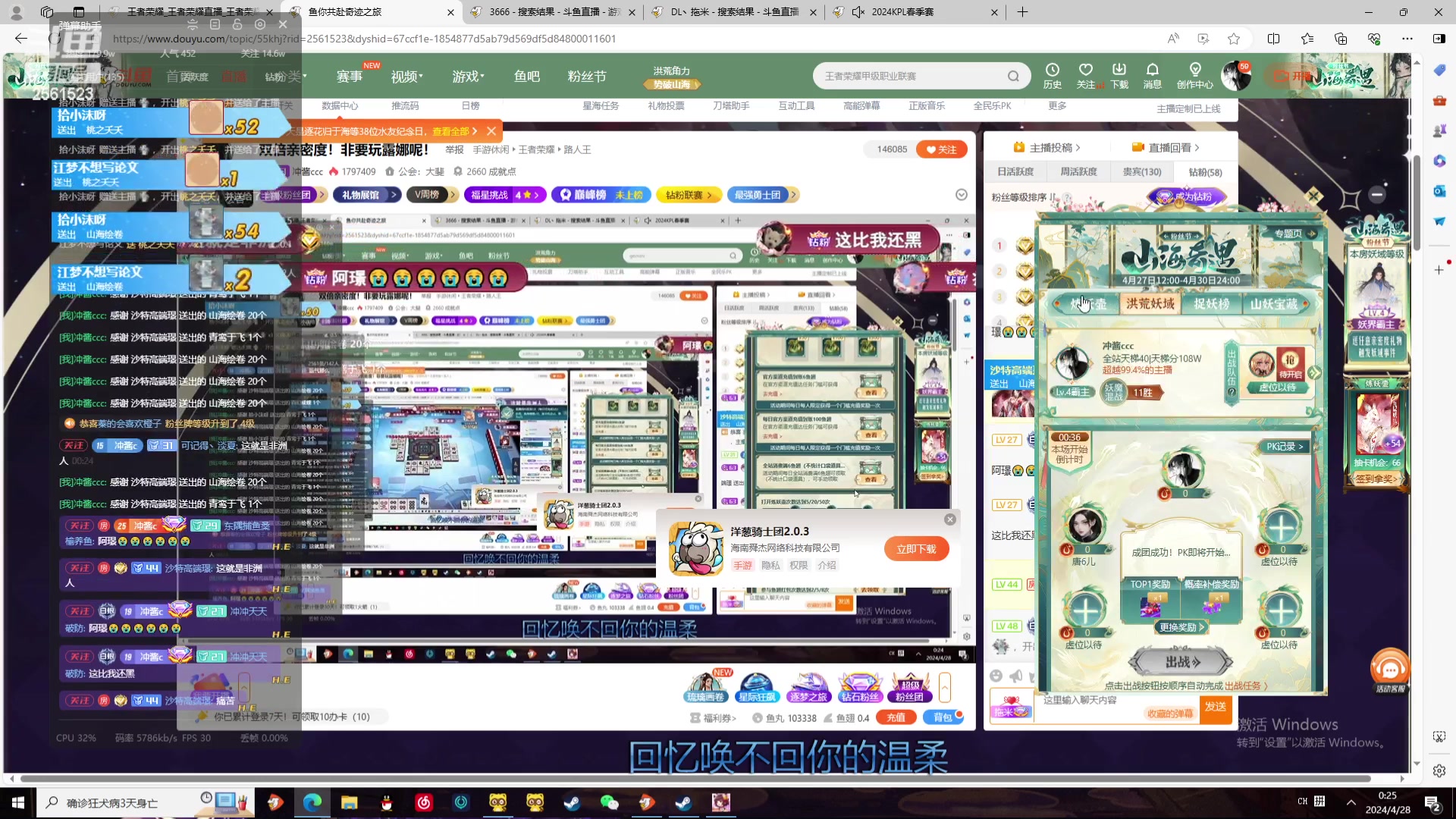Click the orange 充值 recharge button
The image size is (1456, 819).
tap(896, 717)
